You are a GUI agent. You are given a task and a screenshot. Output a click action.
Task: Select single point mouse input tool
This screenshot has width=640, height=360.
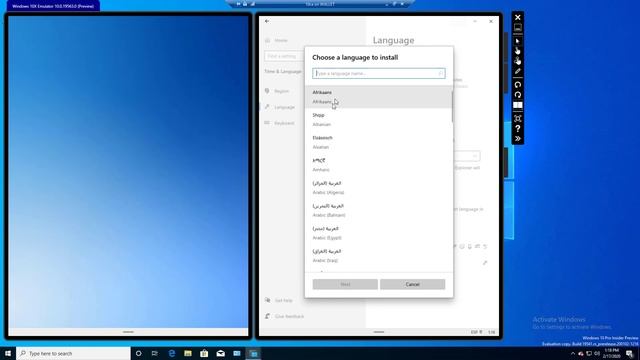click(518, 41)
